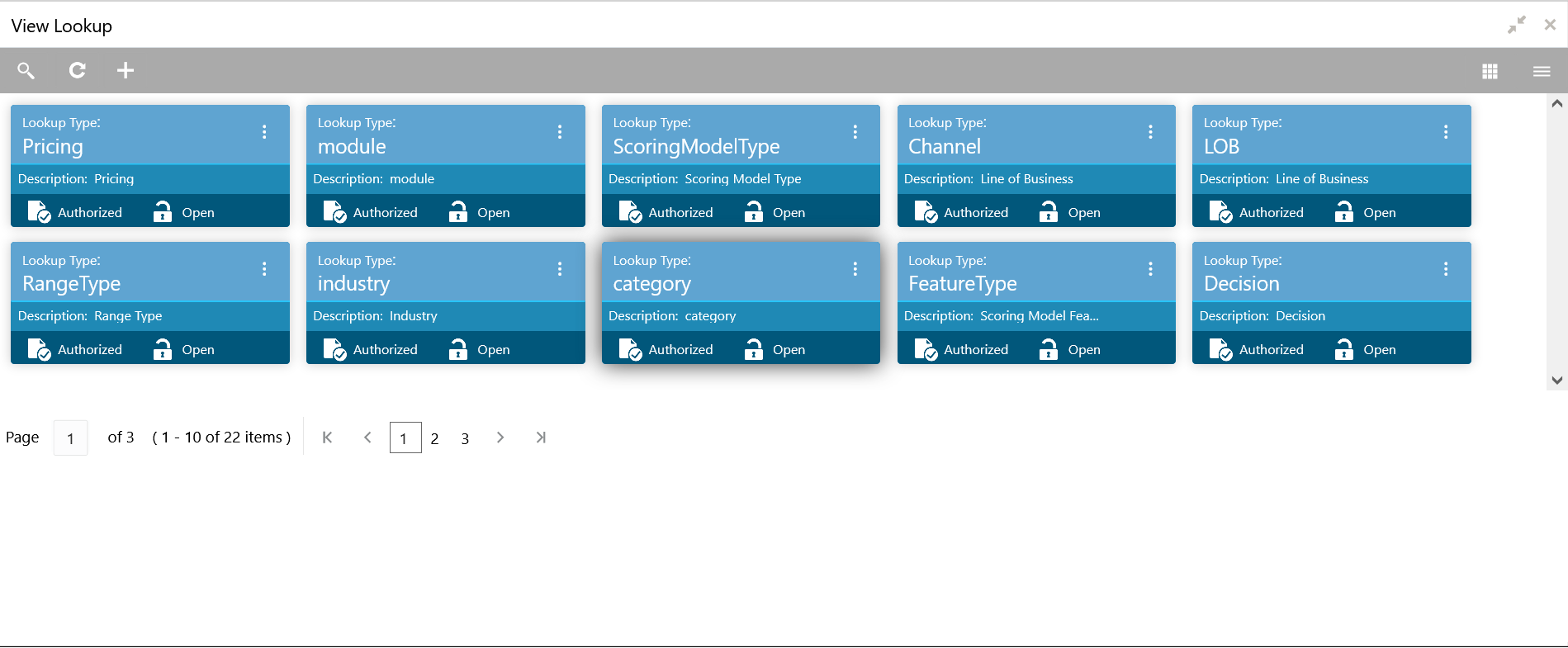
Task: Open Decision card kebab menu
Action: pos(1446,269)
